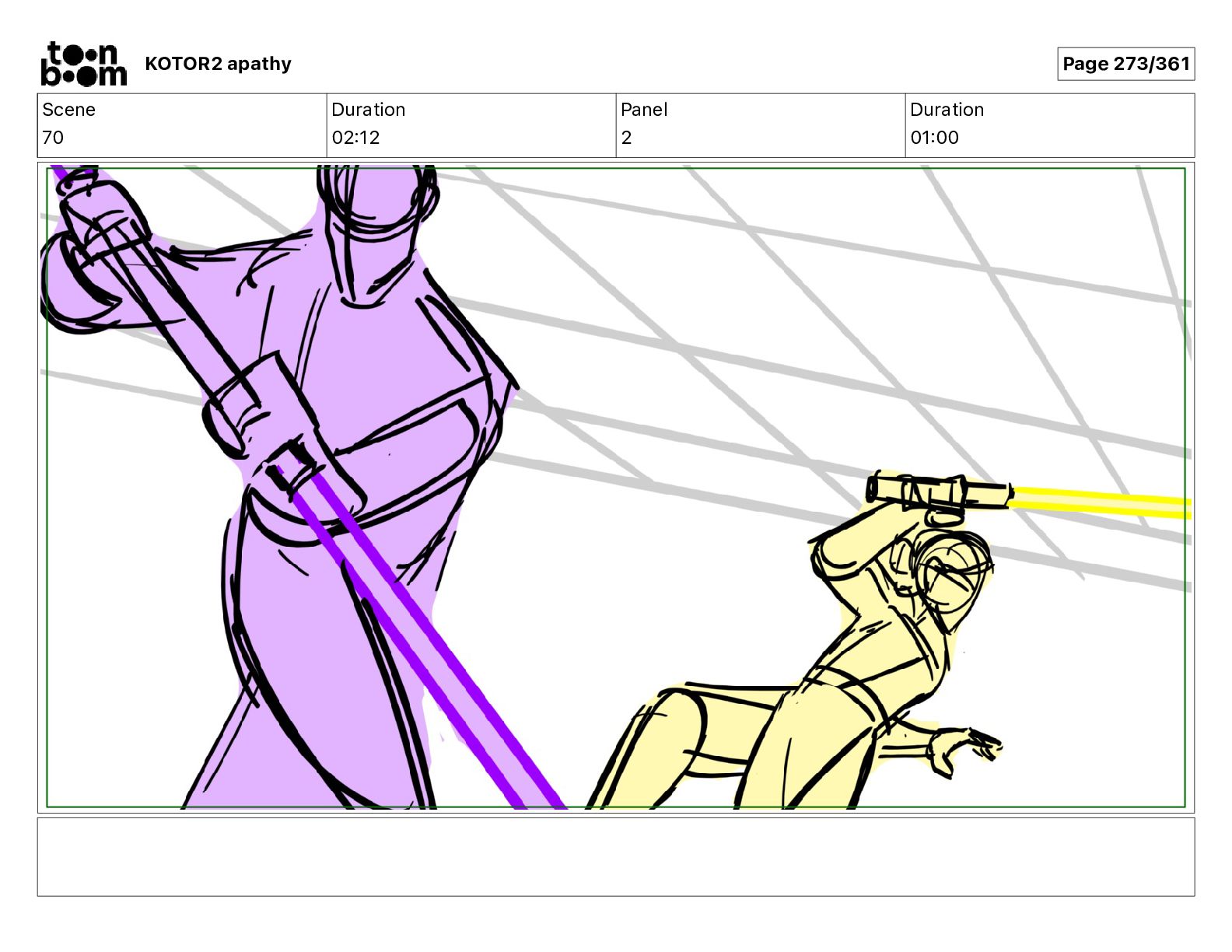Click the 'Panel' header label
Image resolution: width=1232 pixels, height=952 pixels.
coord(644,110)
